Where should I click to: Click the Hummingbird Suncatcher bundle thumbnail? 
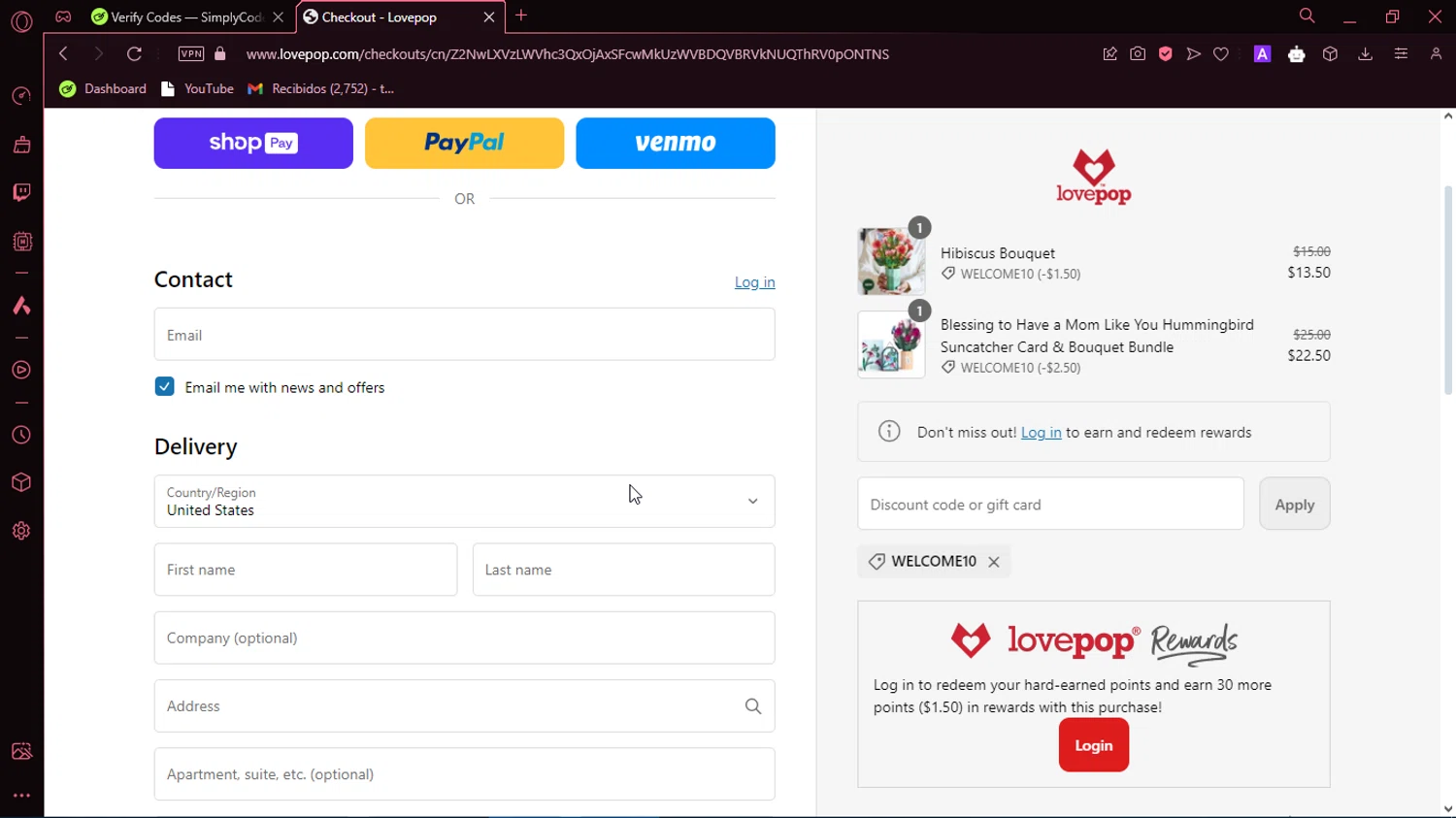(891, 344)
